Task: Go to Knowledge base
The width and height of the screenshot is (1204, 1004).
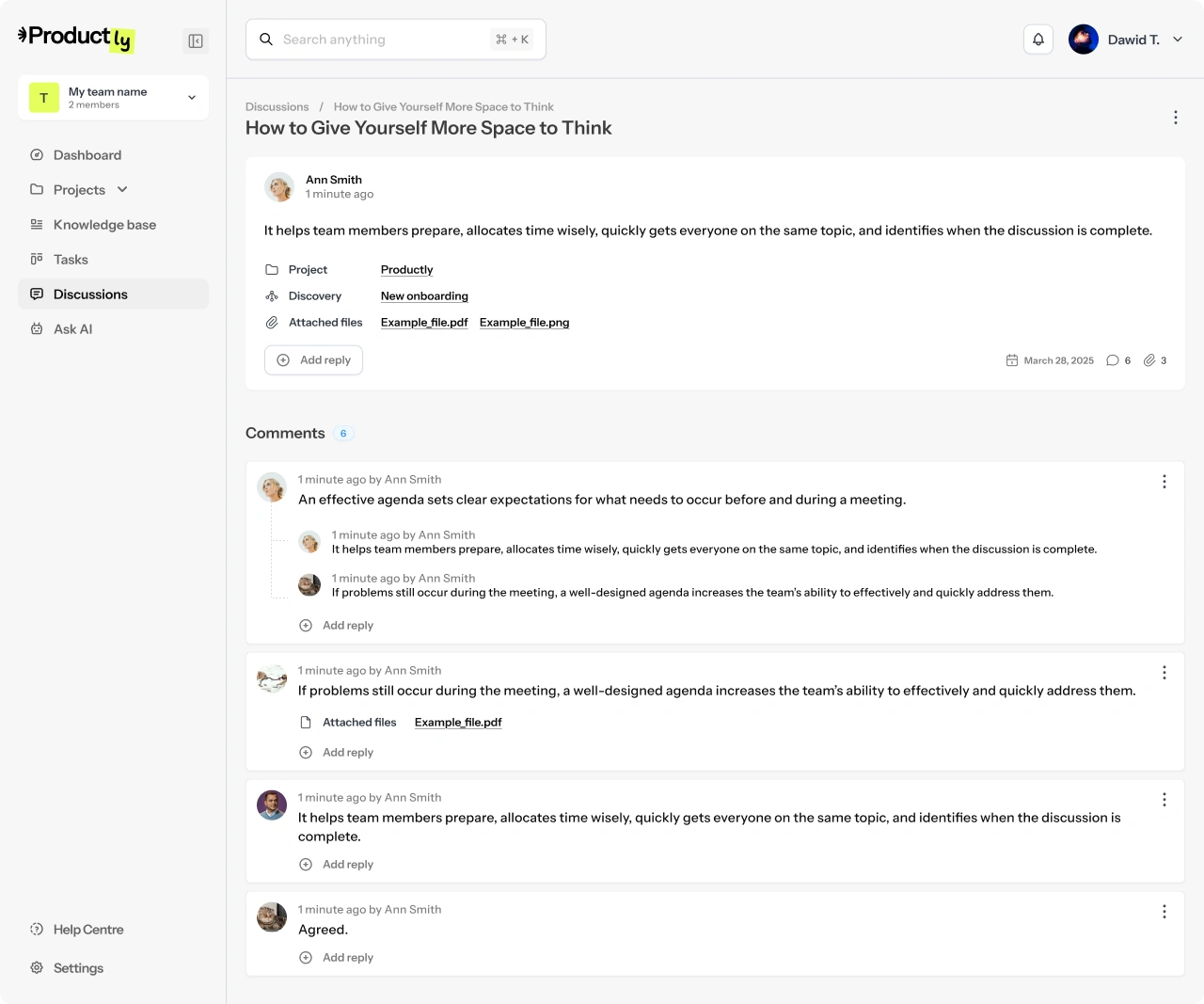Action: point(104,225)
